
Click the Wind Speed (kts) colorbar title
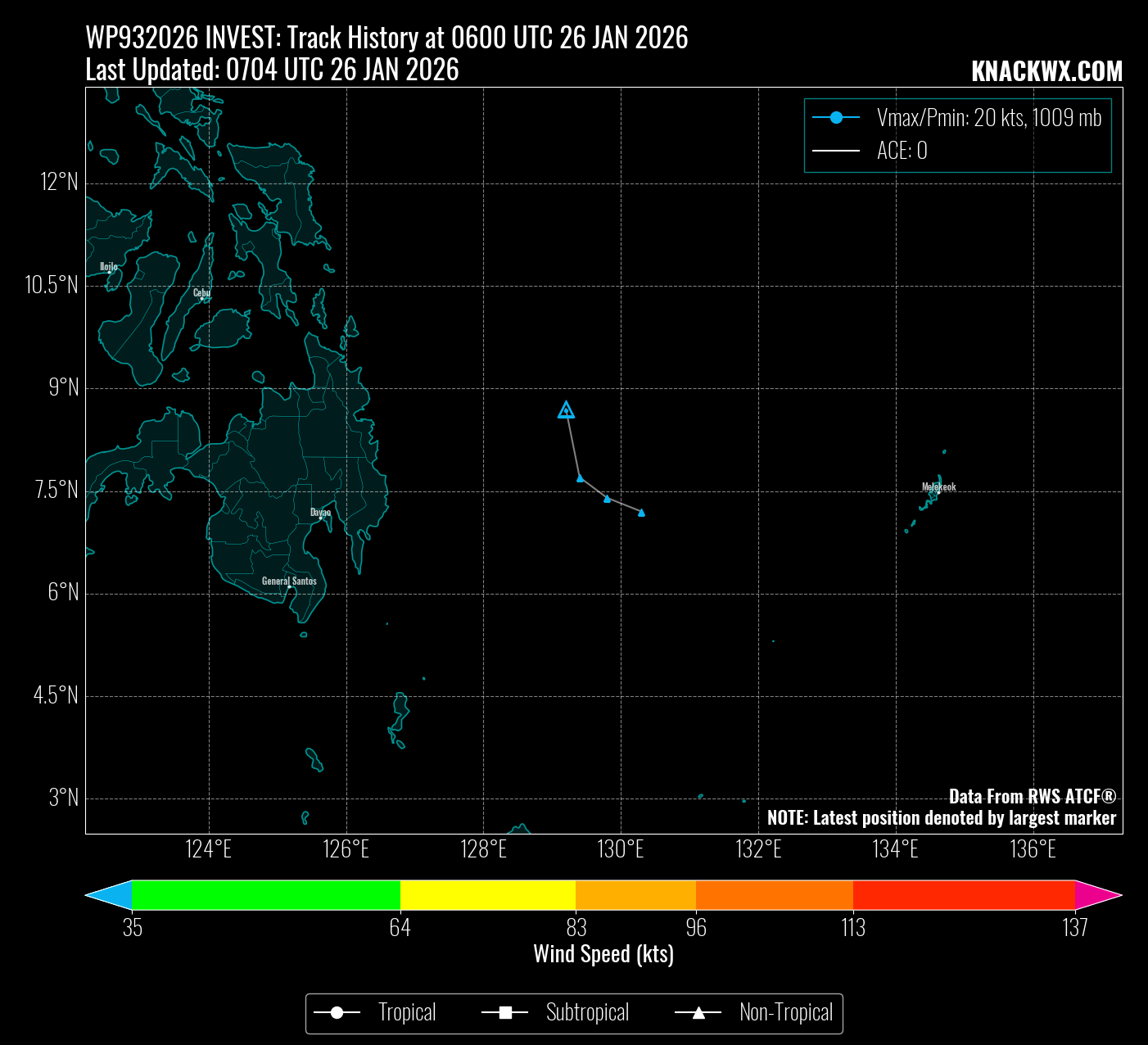pyautogui.click(x=603, y=954)
